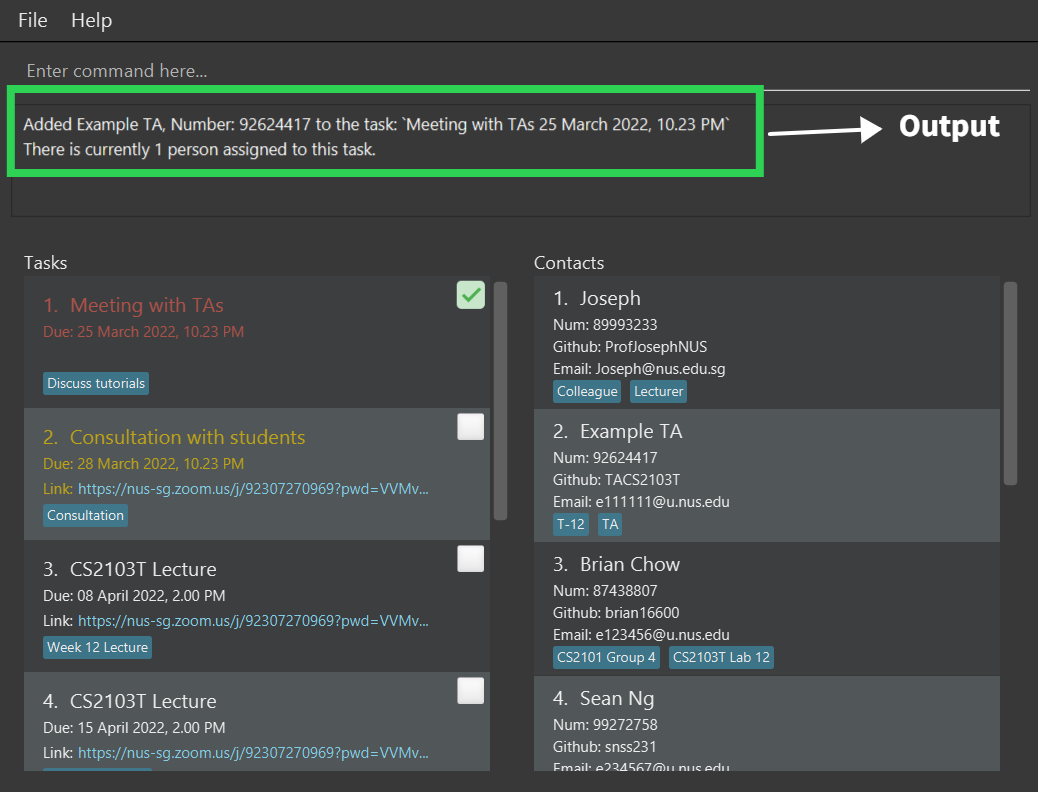The height and width of the screenshot is (792, 1038).
Task: Click Due: 25 March 2022, 10.23 PM
Action: coord(144,332)
